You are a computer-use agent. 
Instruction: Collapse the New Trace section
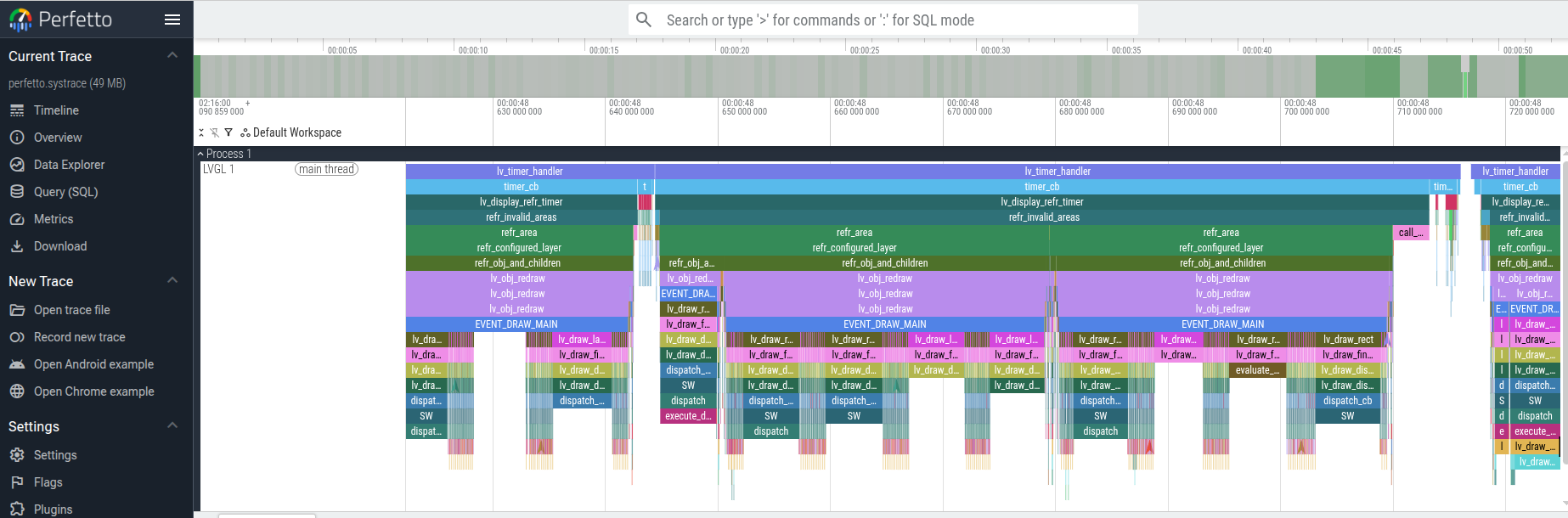coord(172,281)
